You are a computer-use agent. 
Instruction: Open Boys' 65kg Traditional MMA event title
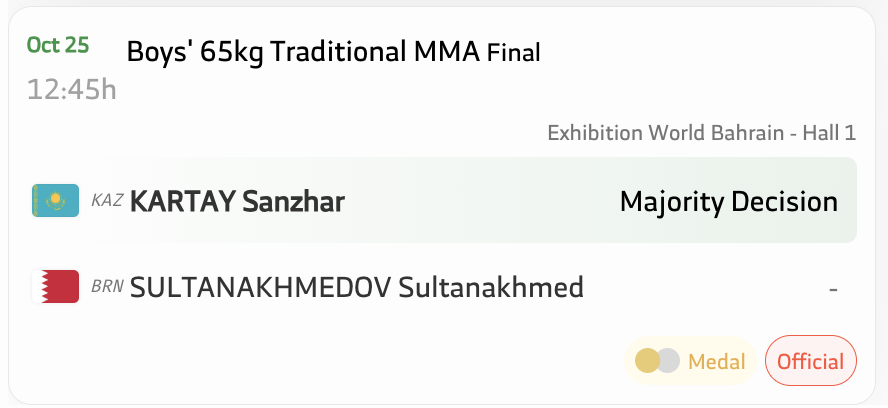(x=303, y=51)
